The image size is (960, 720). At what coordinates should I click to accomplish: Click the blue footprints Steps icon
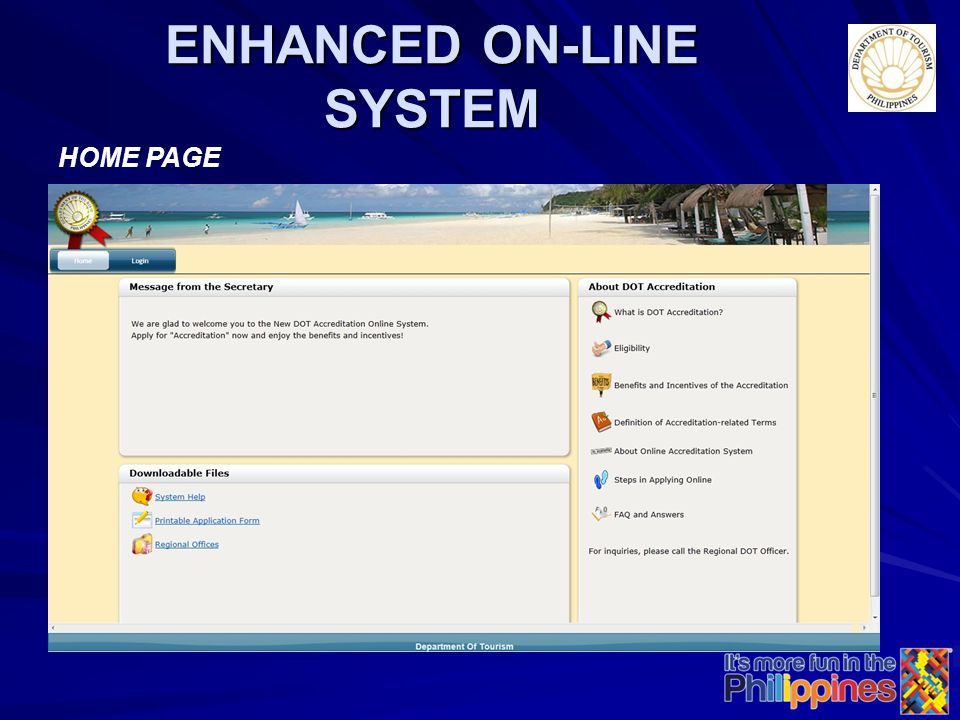[601, 479]
